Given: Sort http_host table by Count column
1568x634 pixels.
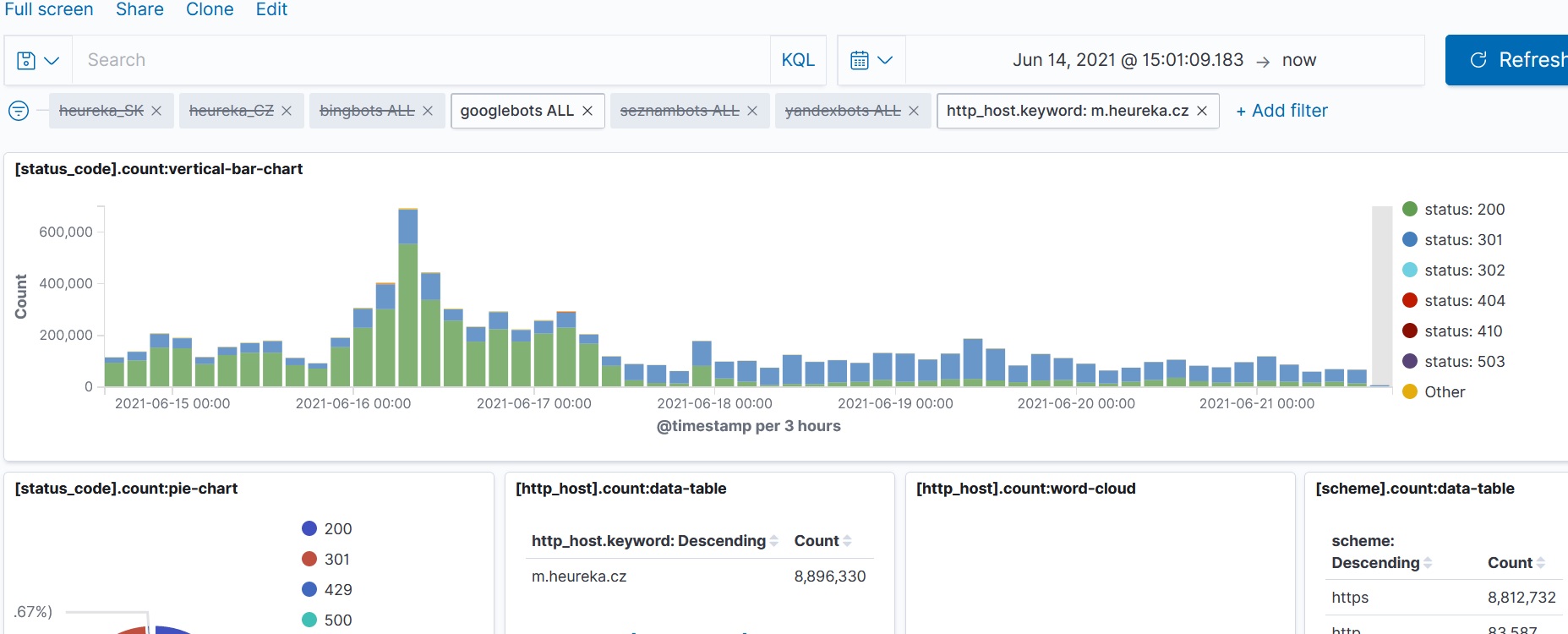Looking at the screenshot, I should click(822, 541).
